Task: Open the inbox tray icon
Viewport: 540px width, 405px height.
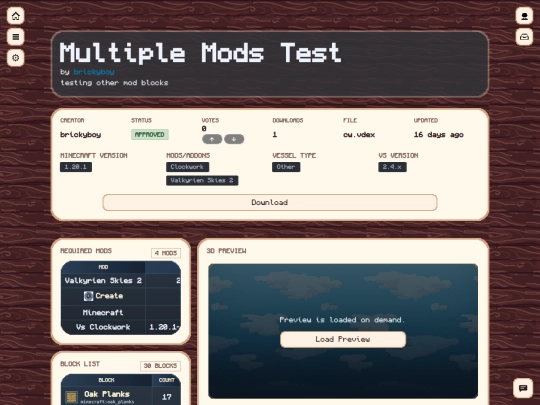Action: click(x=524, y=37)
